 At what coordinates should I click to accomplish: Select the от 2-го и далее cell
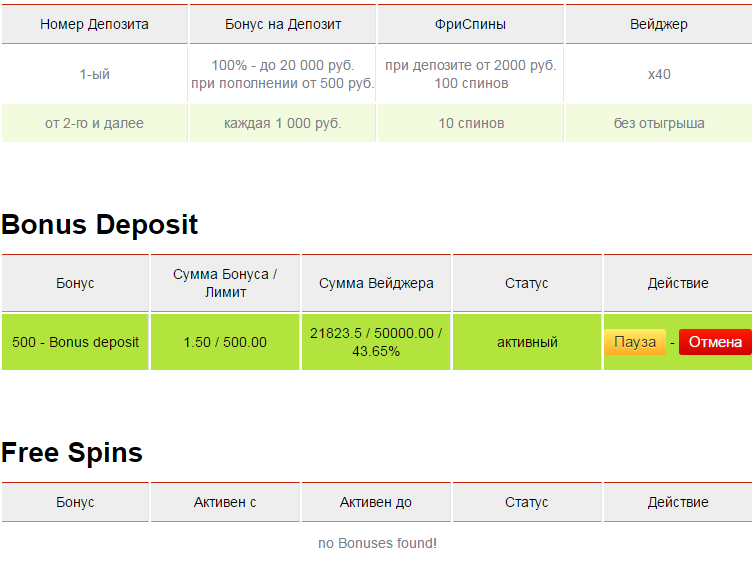pyautogui.click(x=94, y=124)
